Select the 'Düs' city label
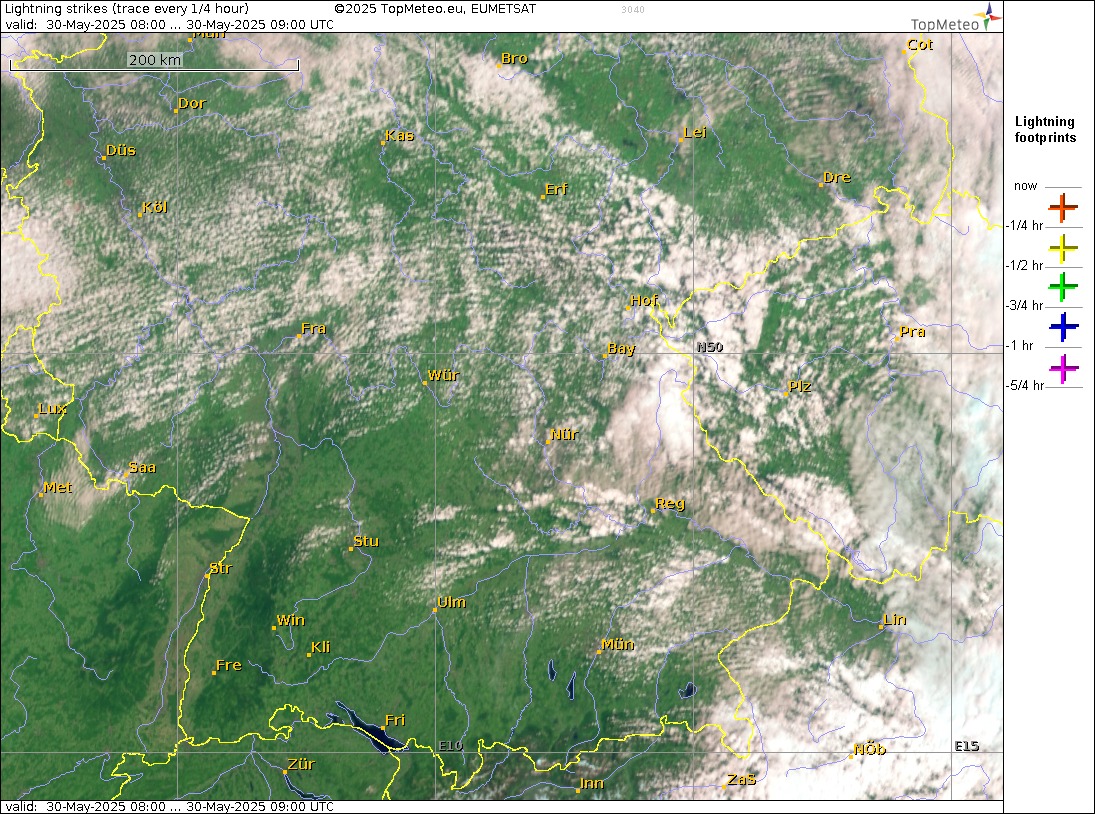Image resolution: width=1095 pixels, height=814 pixels. (x=121, y=150)
